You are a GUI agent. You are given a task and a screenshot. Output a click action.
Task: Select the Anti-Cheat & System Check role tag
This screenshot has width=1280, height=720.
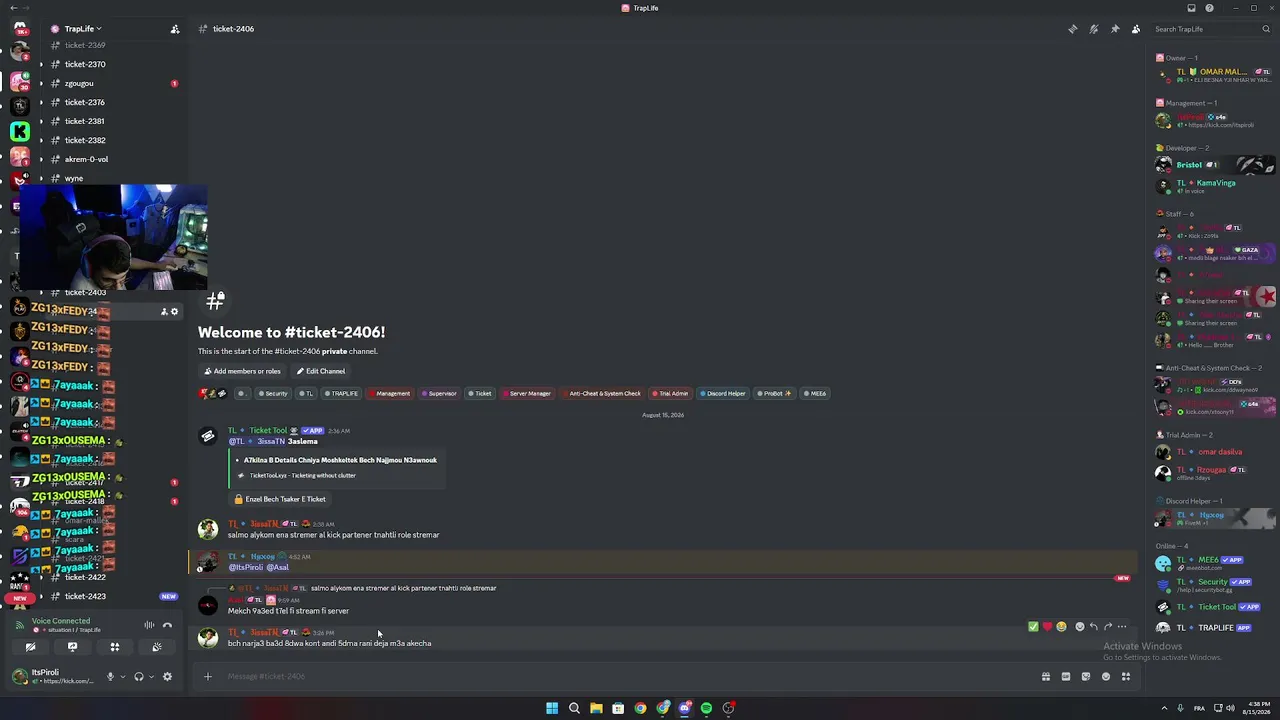pos(601,393)
